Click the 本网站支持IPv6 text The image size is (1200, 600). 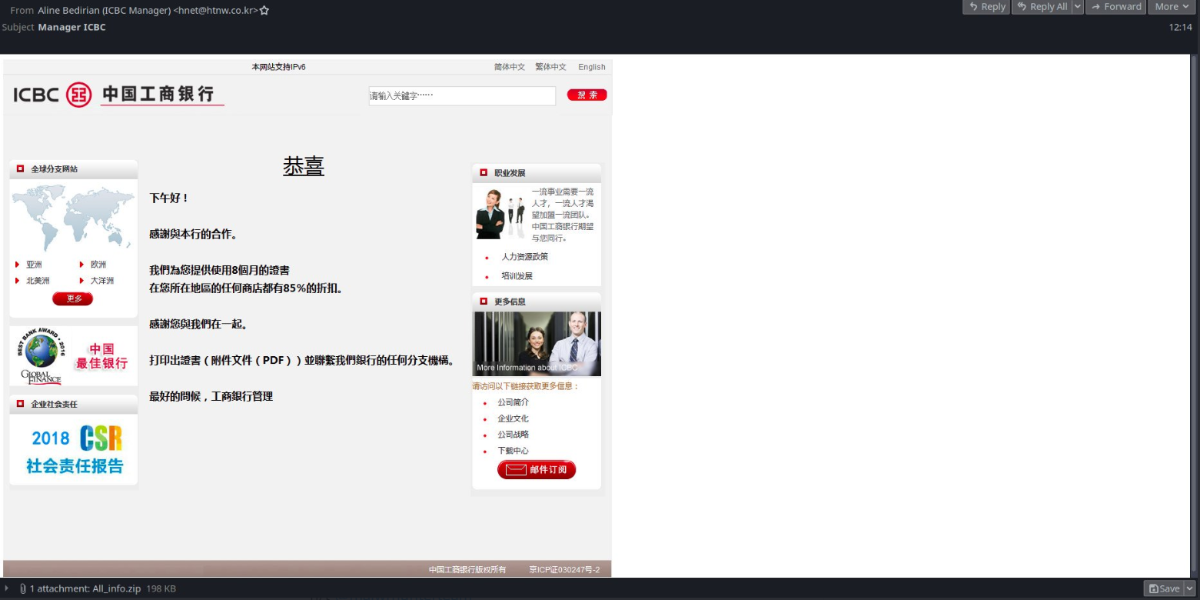(x=278, y=67)
